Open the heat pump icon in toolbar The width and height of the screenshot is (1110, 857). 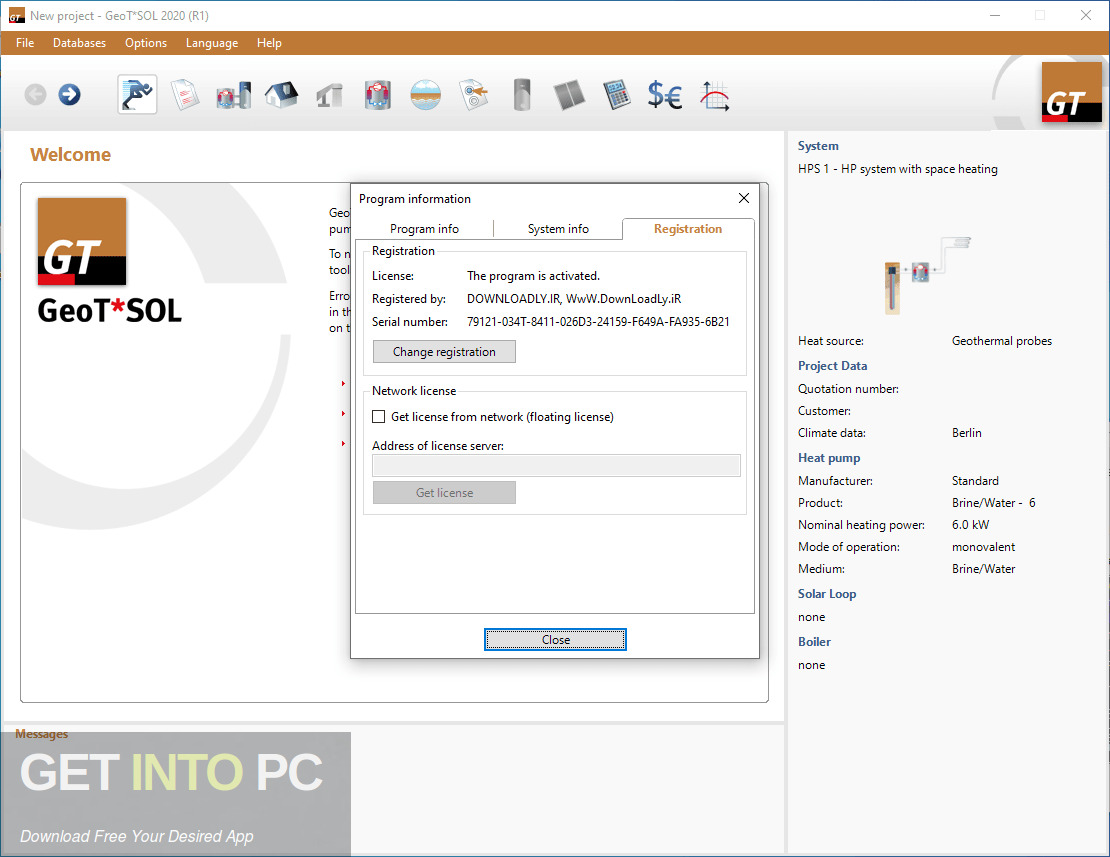378,95
